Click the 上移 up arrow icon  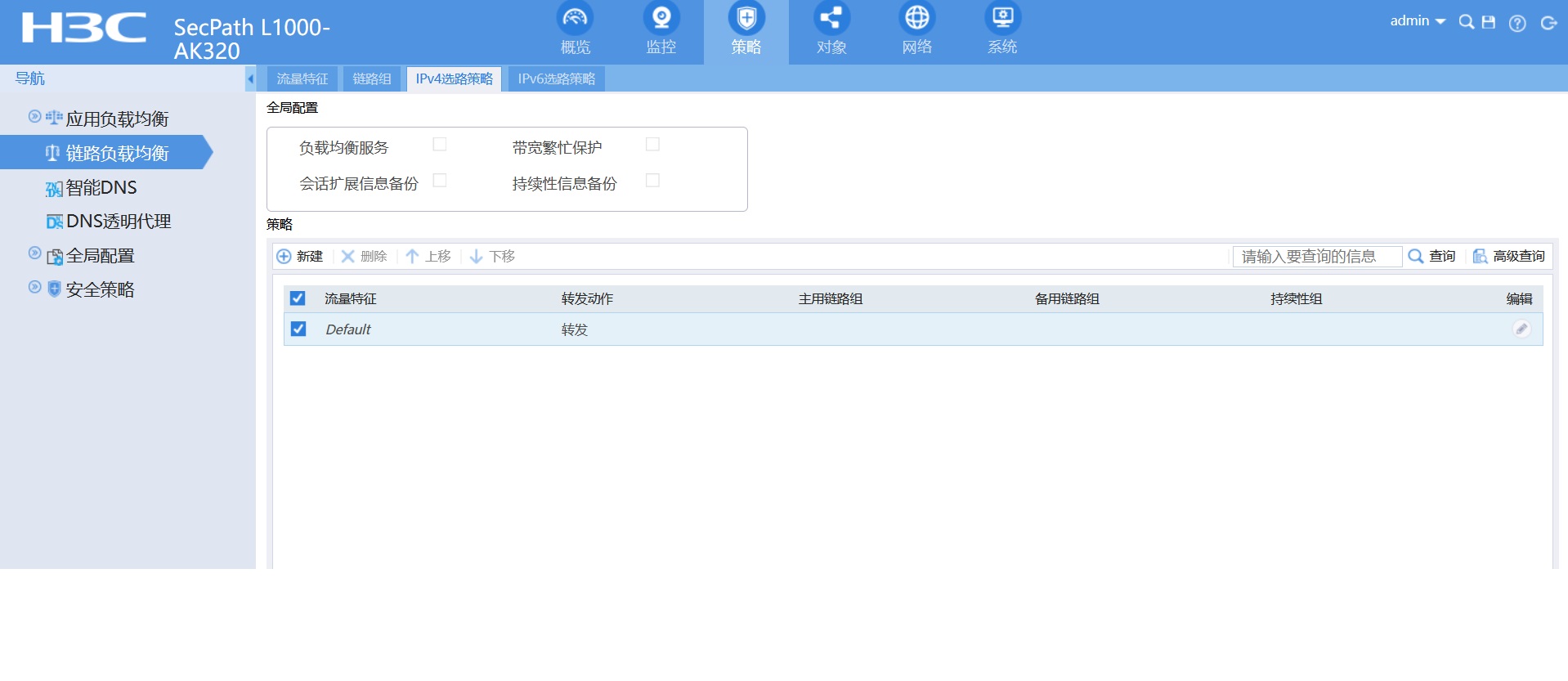[412, 257]
